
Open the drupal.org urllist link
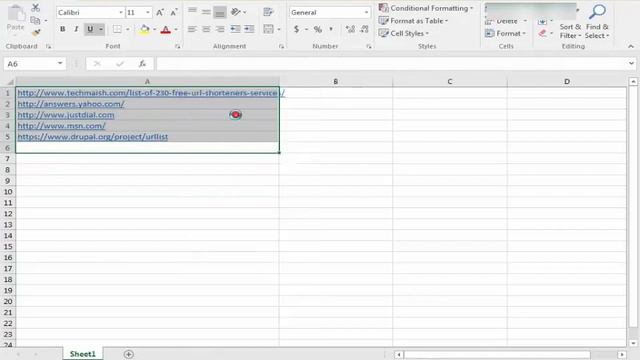click(93, 137)
